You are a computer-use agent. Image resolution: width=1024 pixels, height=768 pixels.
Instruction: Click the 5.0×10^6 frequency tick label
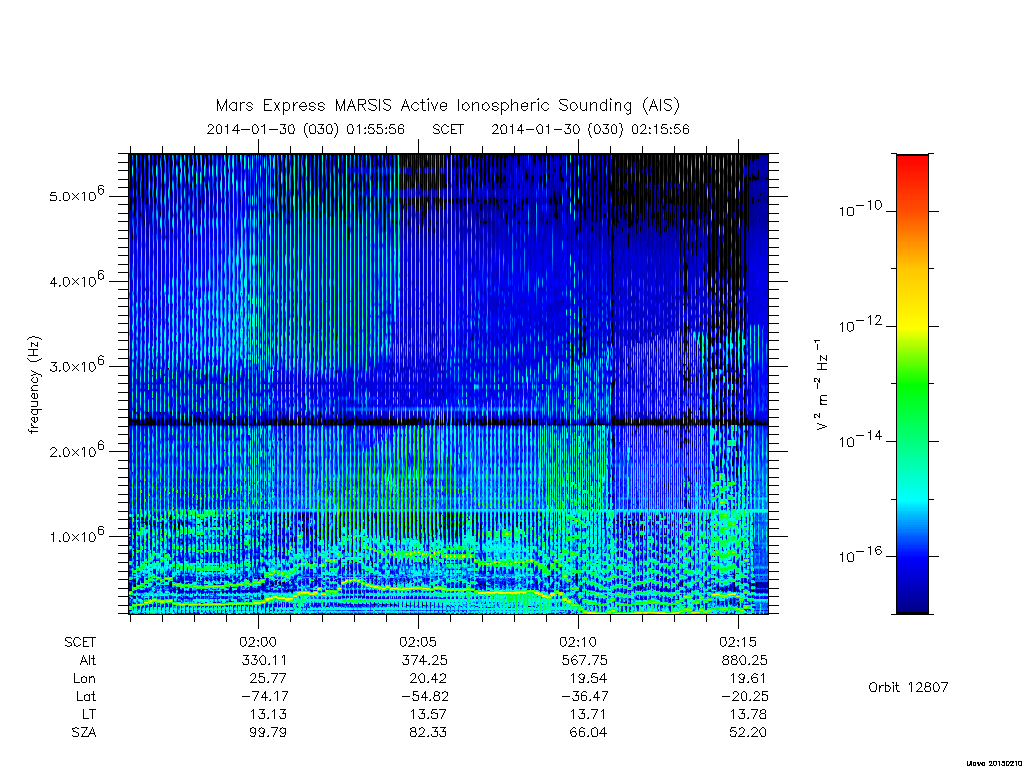(76, 195)
